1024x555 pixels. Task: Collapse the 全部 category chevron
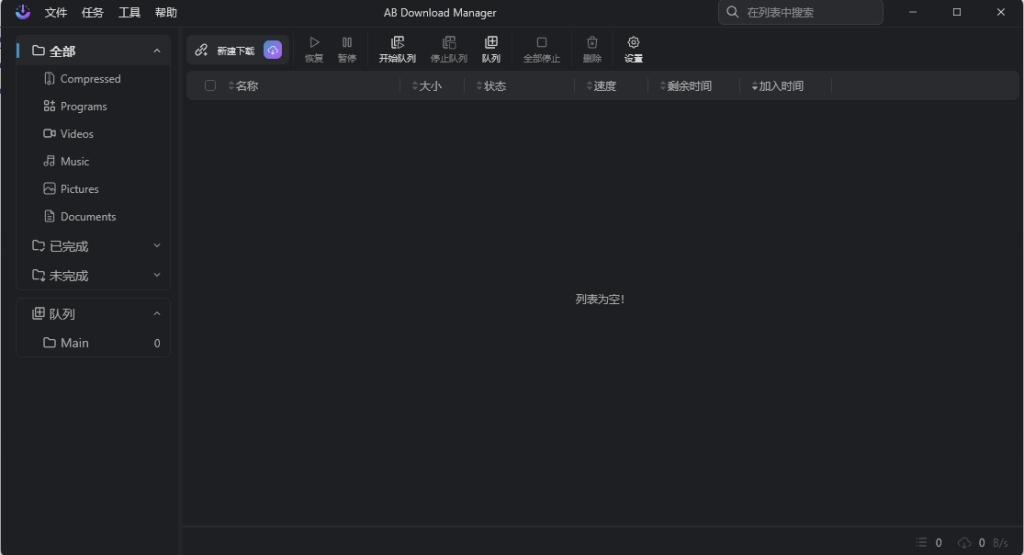(157, 51)
